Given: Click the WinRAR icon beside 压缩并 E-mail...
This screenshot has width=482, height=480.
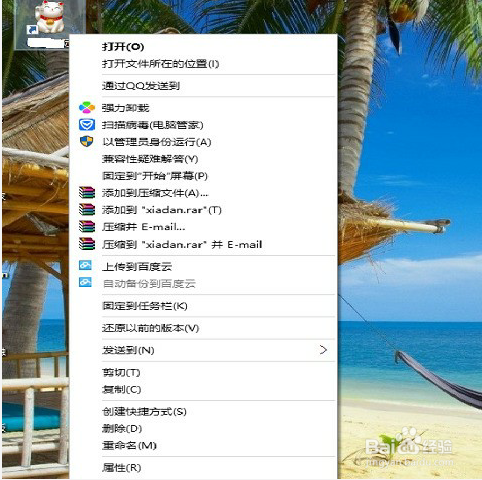Looking at the screenshot, I should pos(87,226).
